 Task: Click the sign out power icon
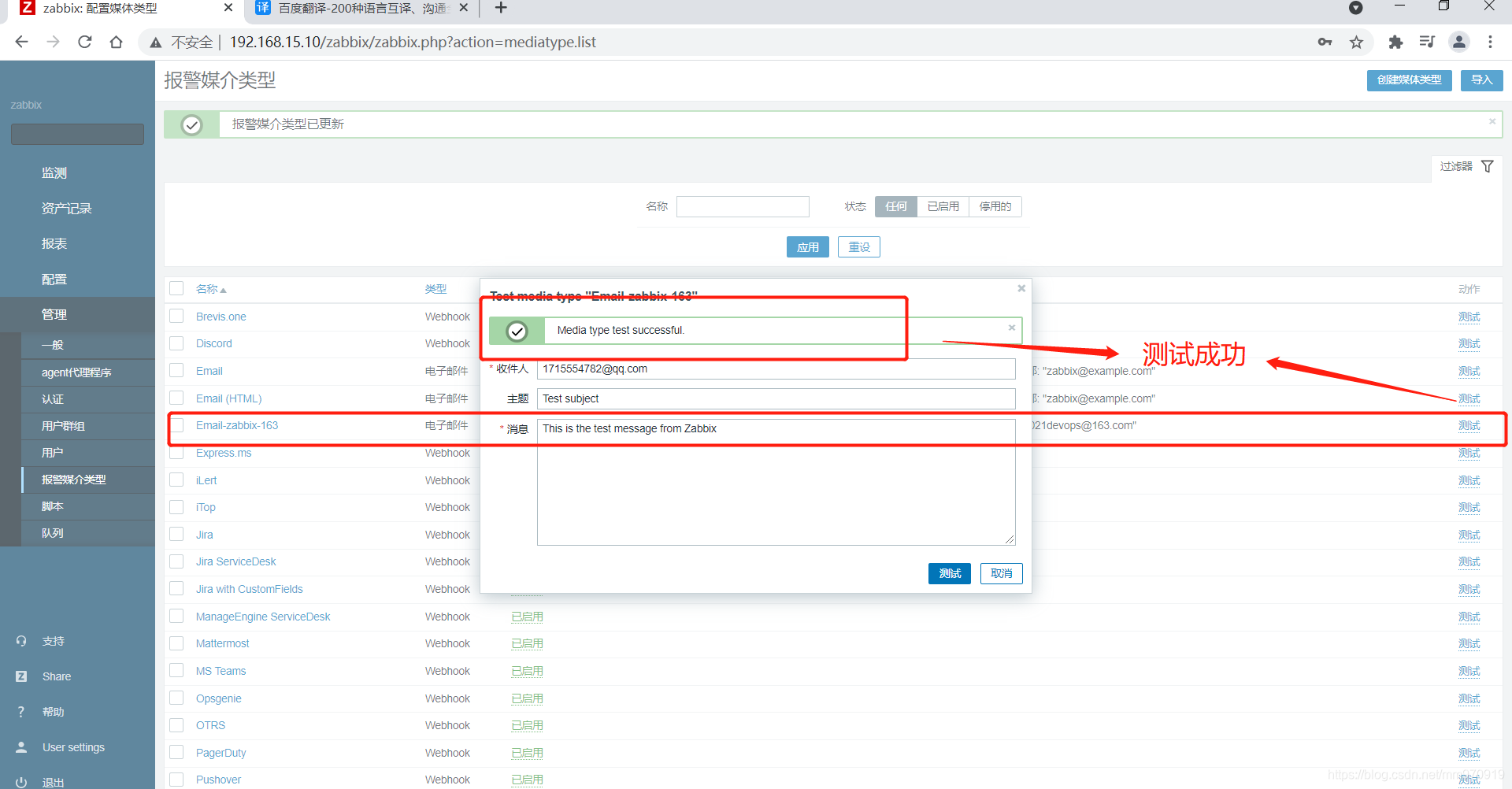pyautogui.click(x=21, y=783)
